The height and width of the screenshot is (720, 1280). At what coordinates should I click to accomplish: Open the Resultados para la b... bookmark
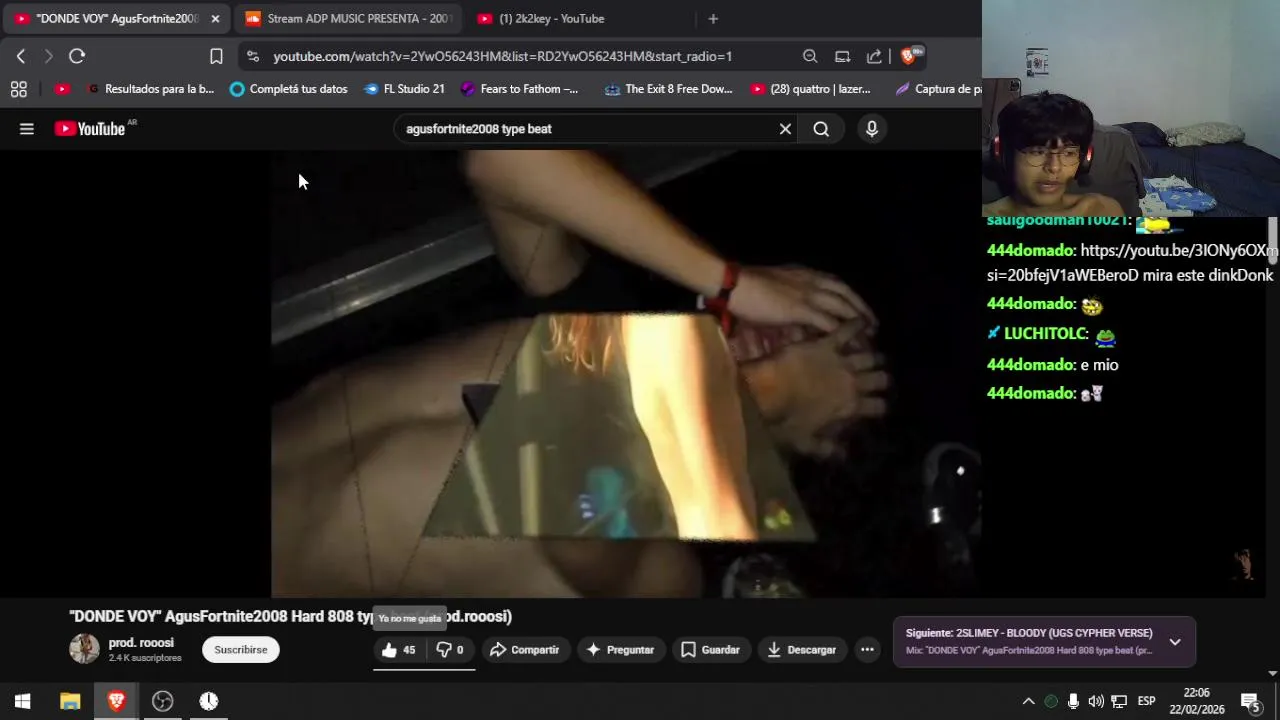pos(149,89)
